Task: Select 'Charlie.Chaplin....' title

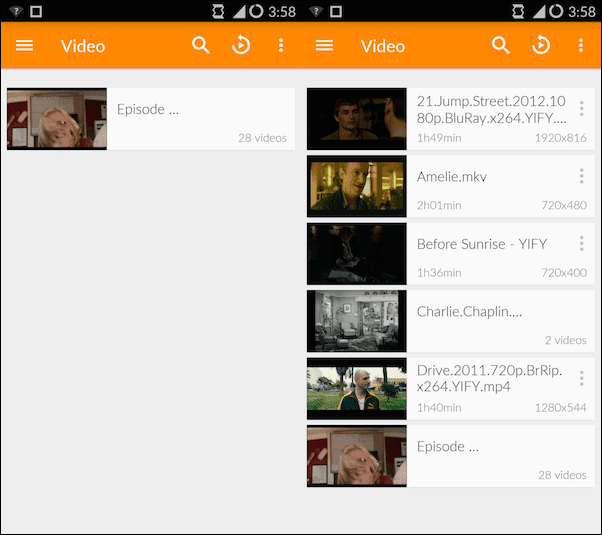Action: tap(469, 311)
